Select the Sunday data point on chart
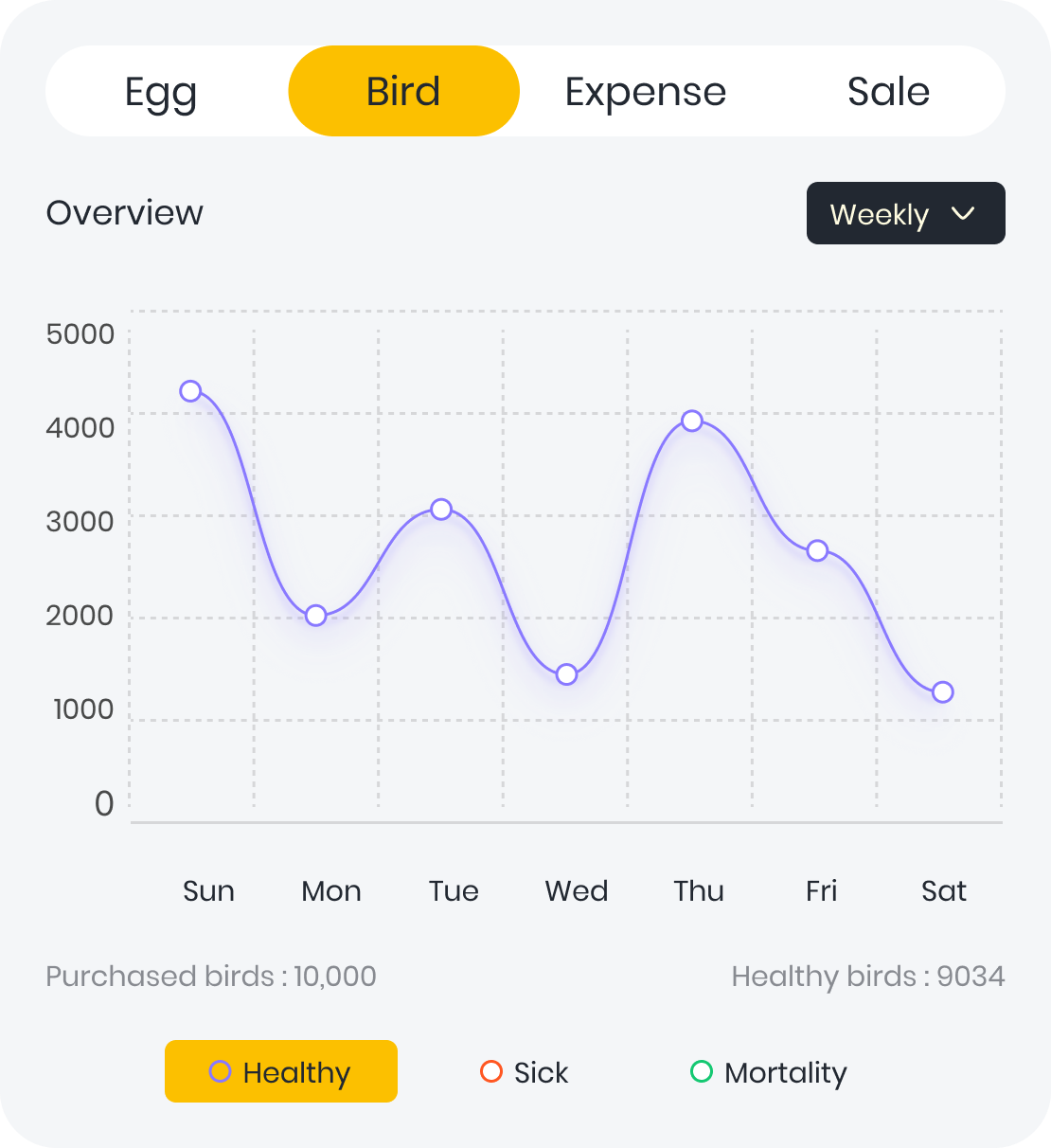1051x1148 pixels. 190,391
